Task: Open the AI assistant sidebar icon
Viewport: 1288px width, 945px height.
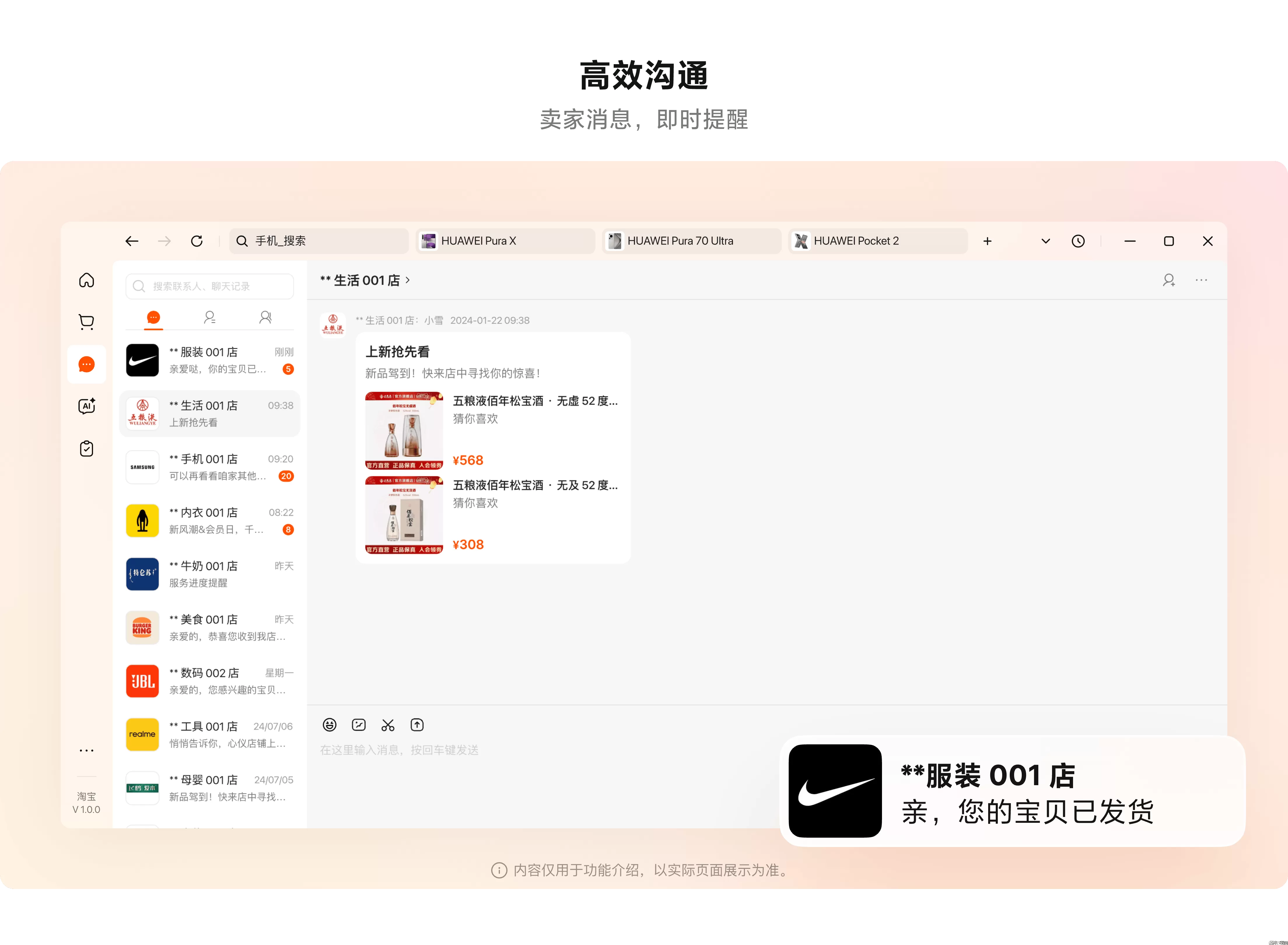Action: pos(86,406)
